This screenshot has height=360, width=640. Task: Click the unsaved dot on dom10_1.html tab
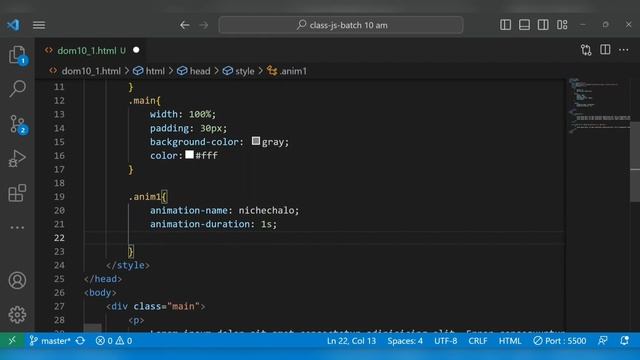click(136, 50)
